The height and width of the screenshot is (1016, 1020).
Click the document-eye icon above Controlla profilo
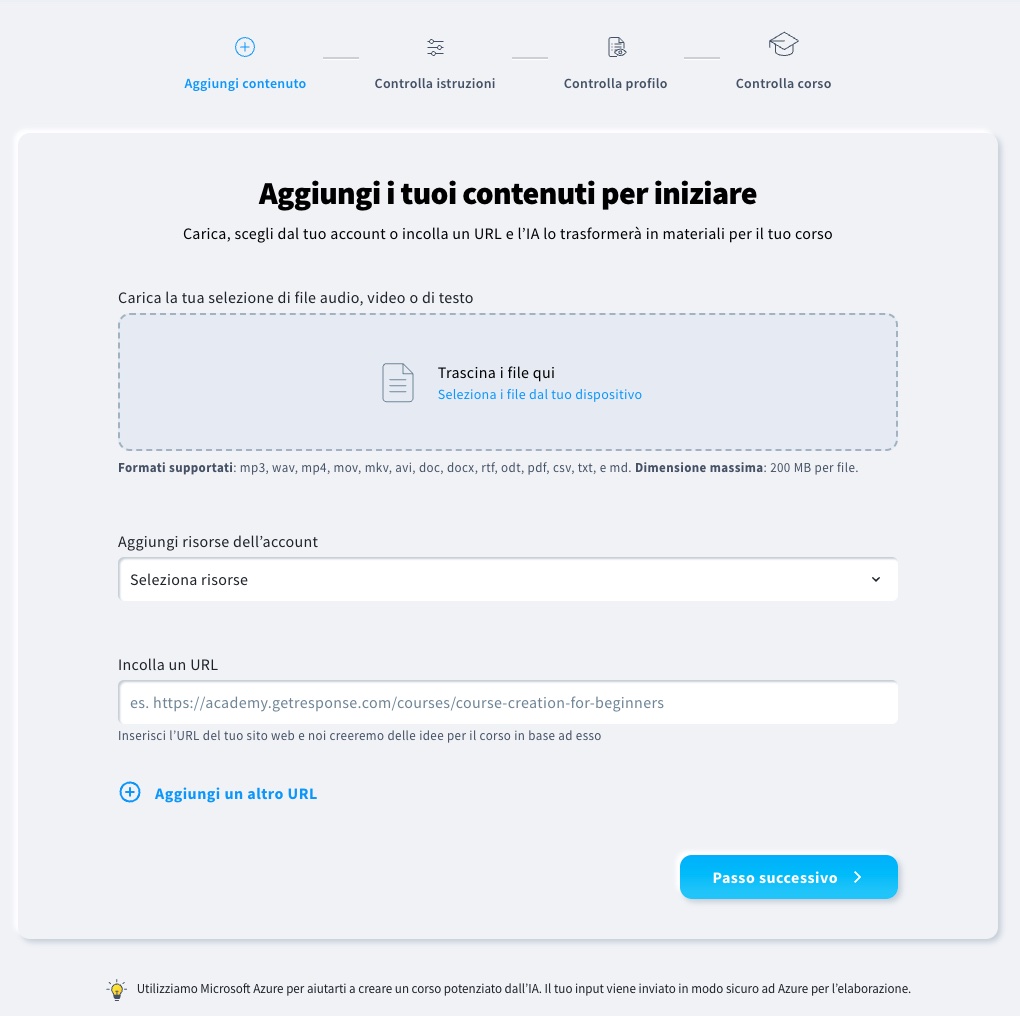(616, 47)
